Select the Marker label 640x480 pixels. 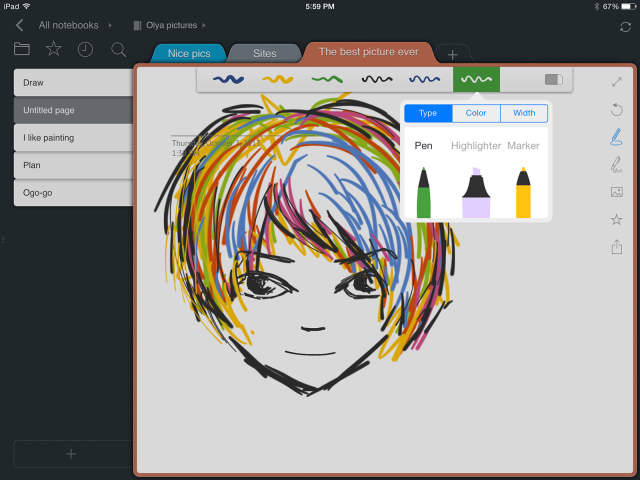pos(523,146)
